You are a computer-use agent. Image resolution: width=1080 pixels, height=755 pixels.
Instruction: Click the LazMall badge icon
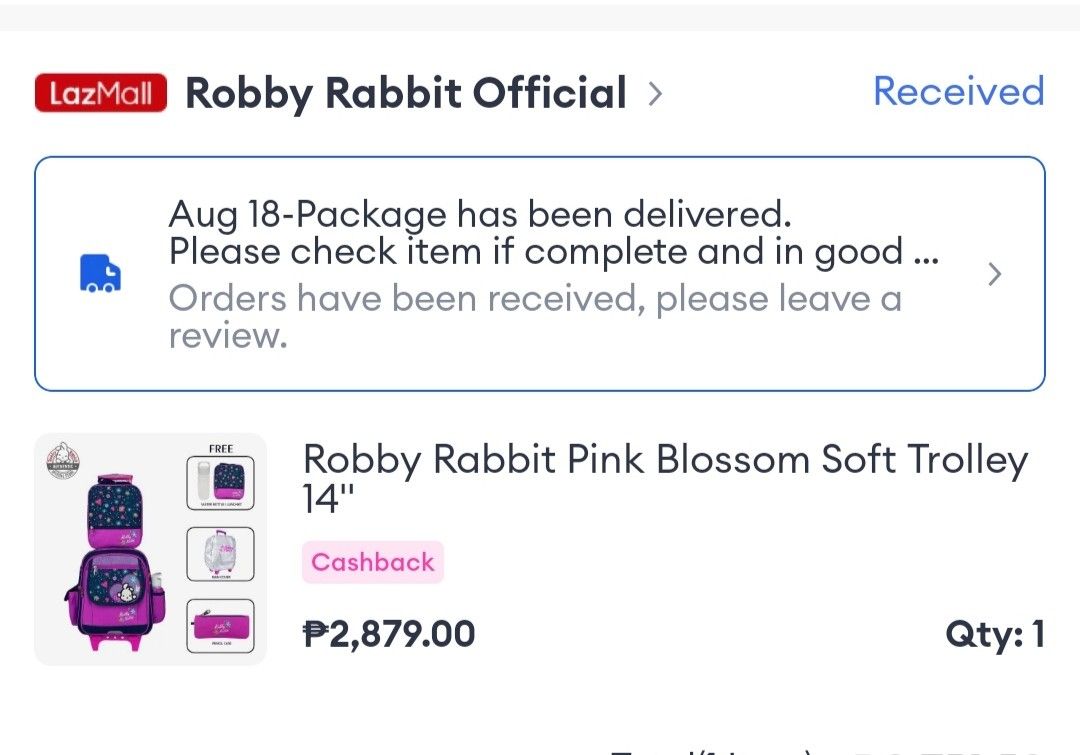pos(100,92)
